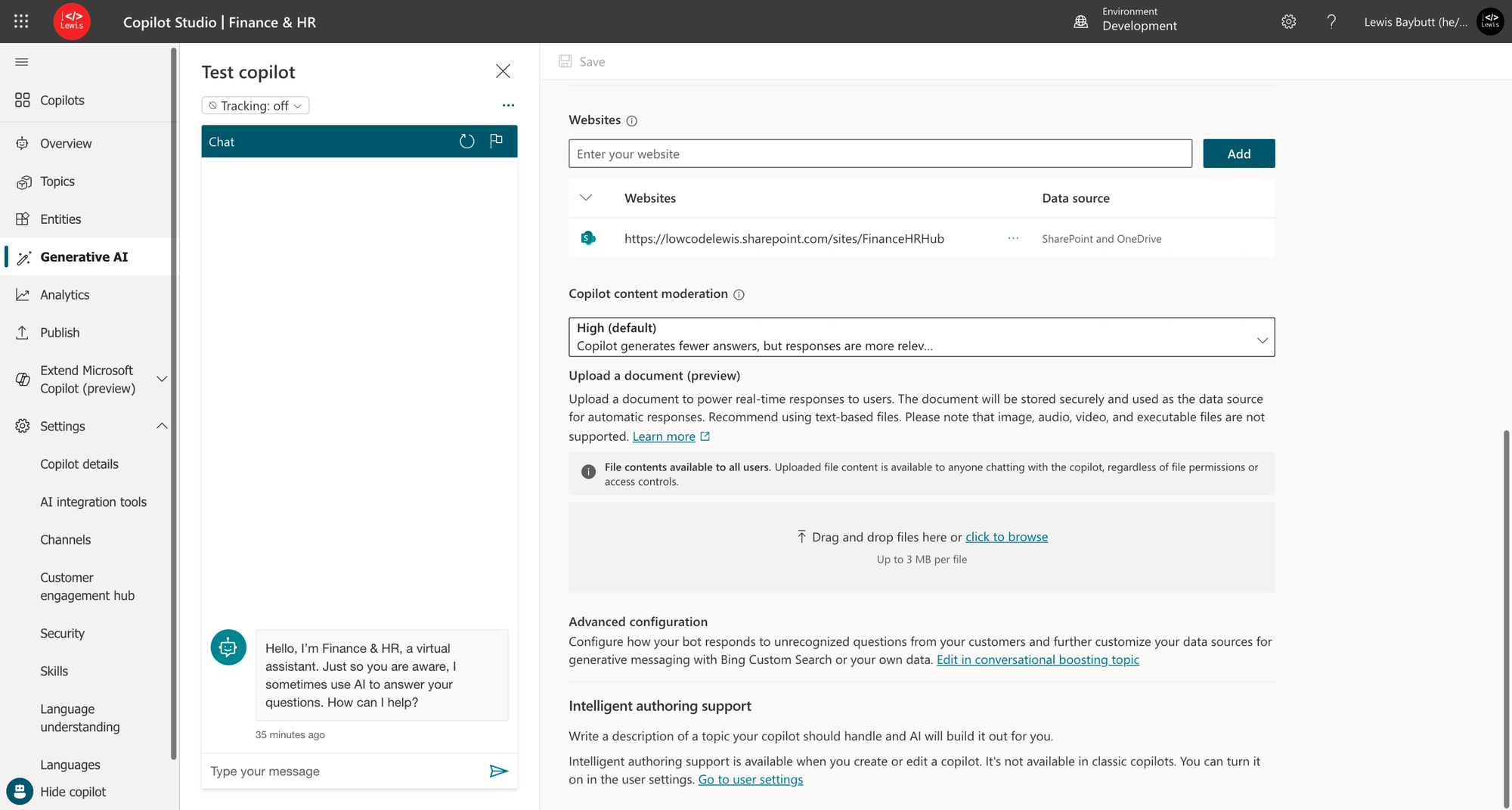Focus the Type your message field
This screenshot has width=1512, height=810.
tap(344, 771)
